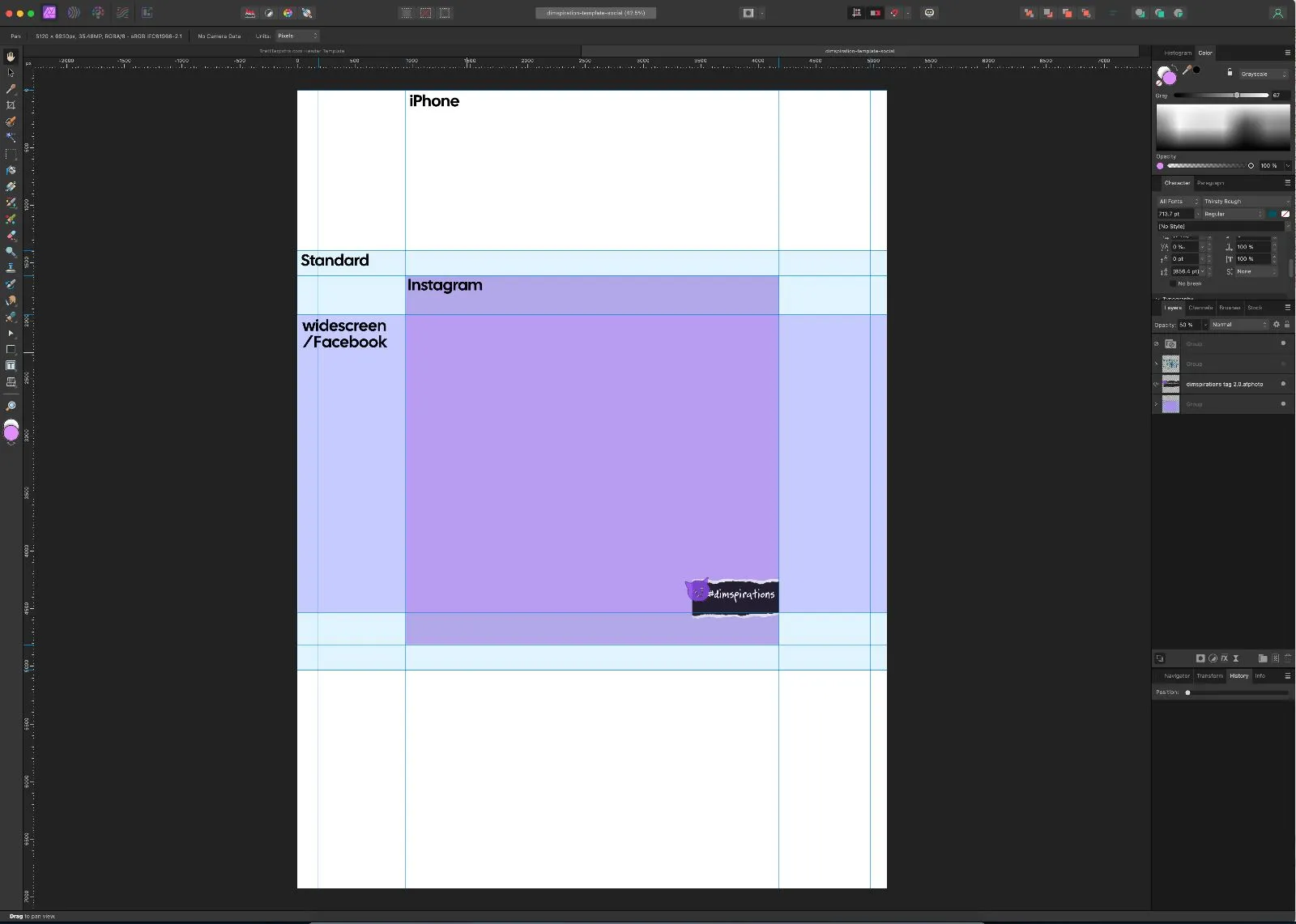Click the Mask Layer icon
Image resolution: width=1296 pixels, height=924 pixels.
1200,658
